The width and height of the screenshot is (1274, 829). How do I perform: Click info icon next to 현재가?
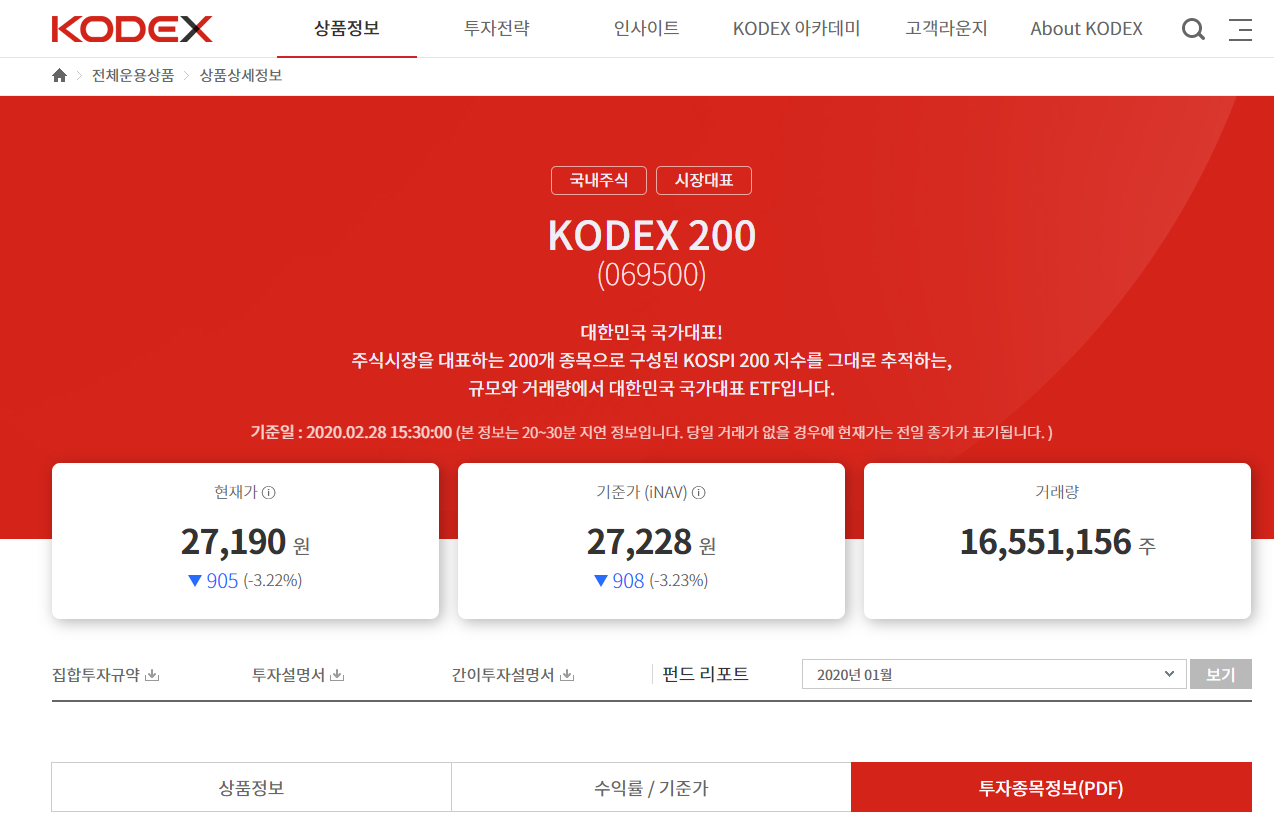click(x=268, y=492)
